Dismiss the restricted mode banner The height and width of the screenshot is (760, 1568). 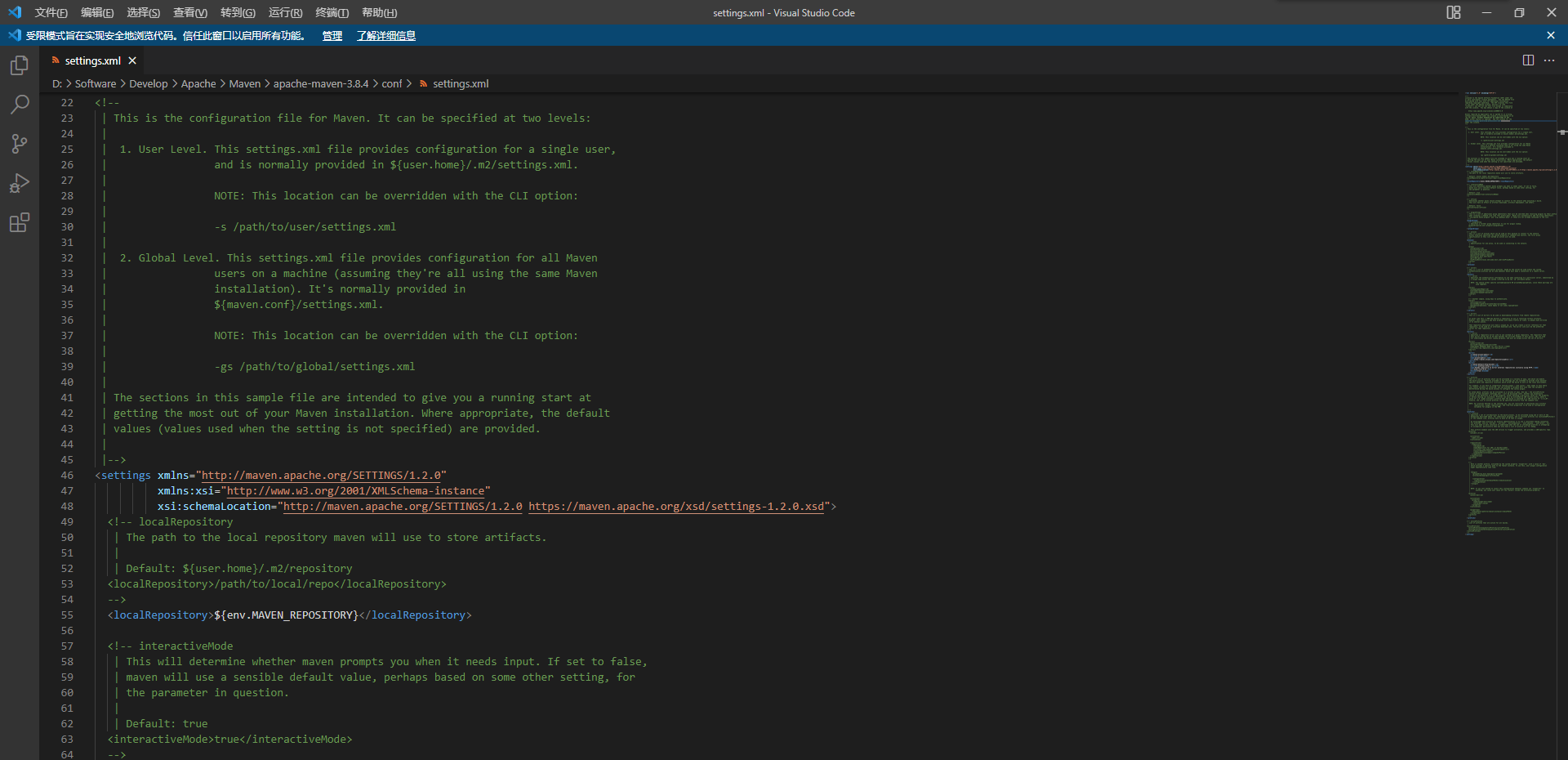(x=1551, y=35)
